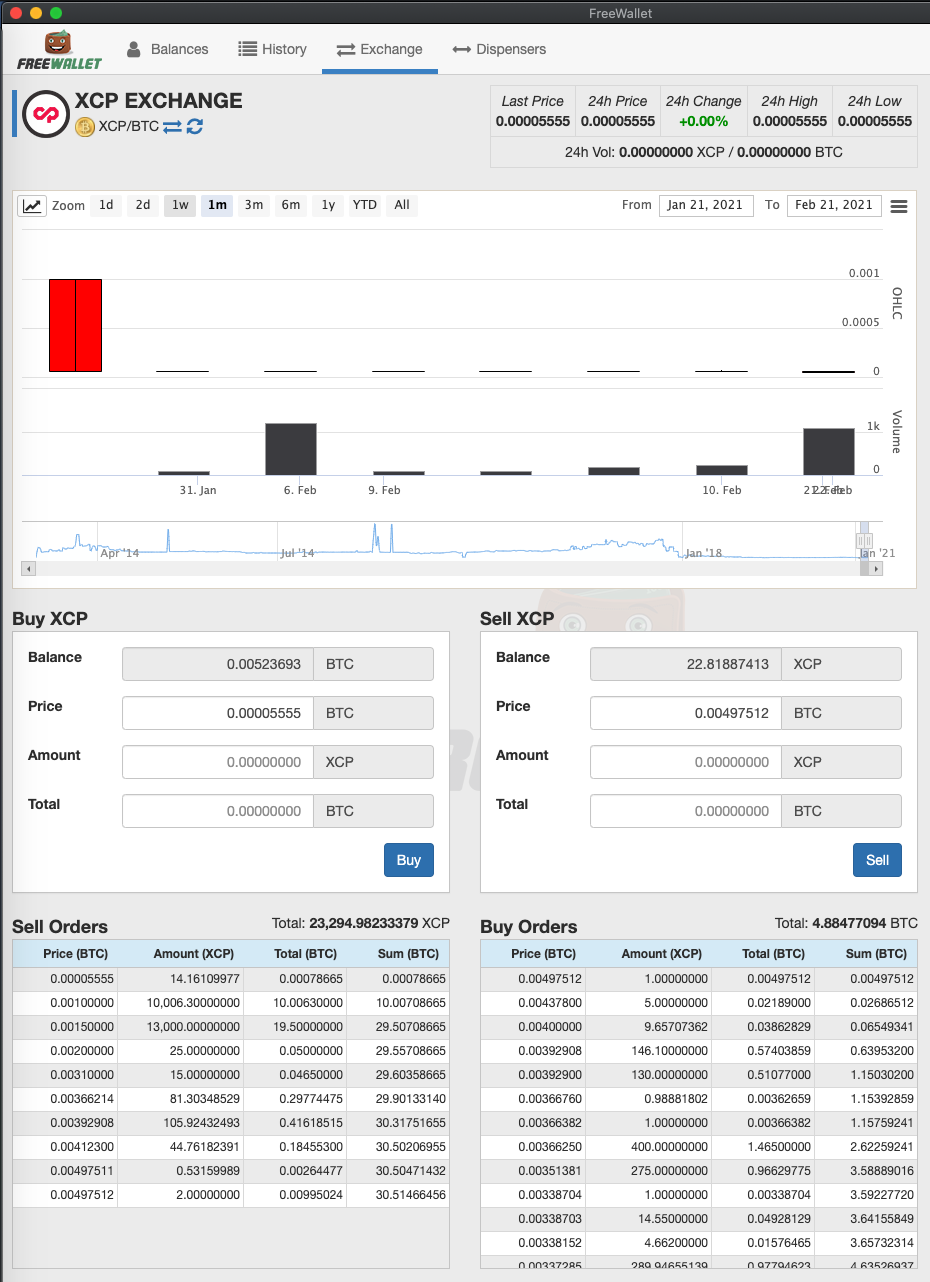The height and width of the screenshot is (1282, 930).
Task: Select buy order at price 0.00400000
Action: tap(699, 1027)
